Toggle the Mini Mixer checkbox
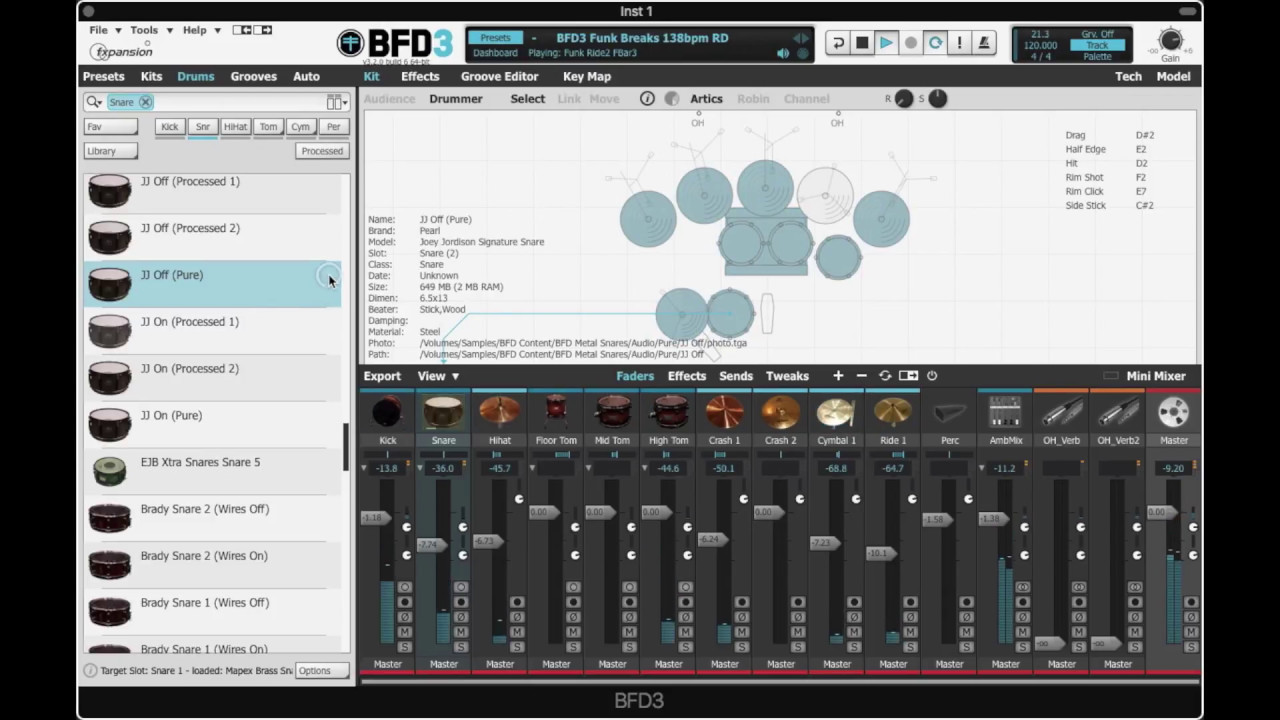Screen dimensions: 1280x720 1110,376
